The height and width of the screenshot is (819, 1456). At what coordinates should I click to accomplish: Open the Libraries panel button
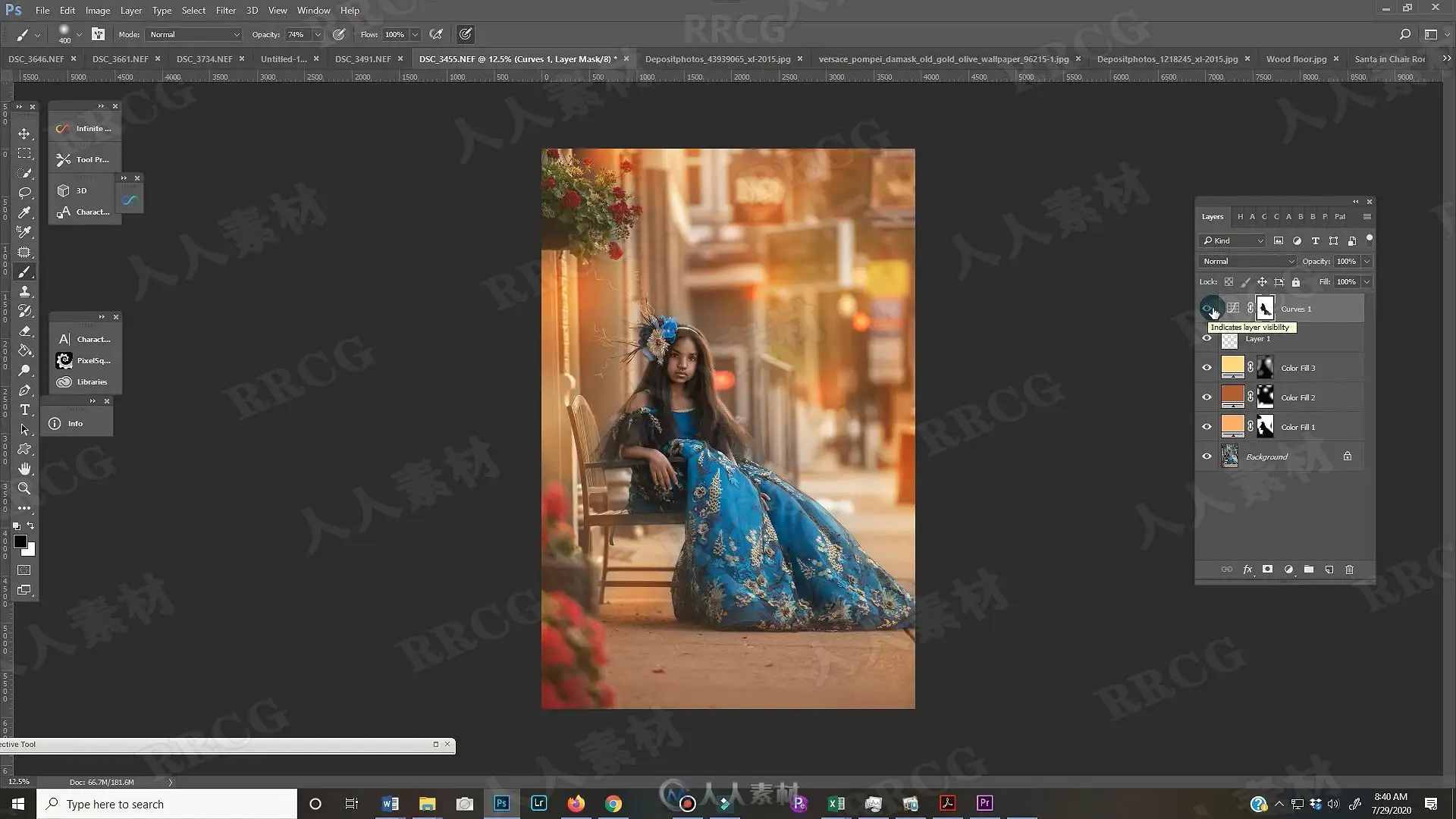pyautogui.click(x=85, y=381)
